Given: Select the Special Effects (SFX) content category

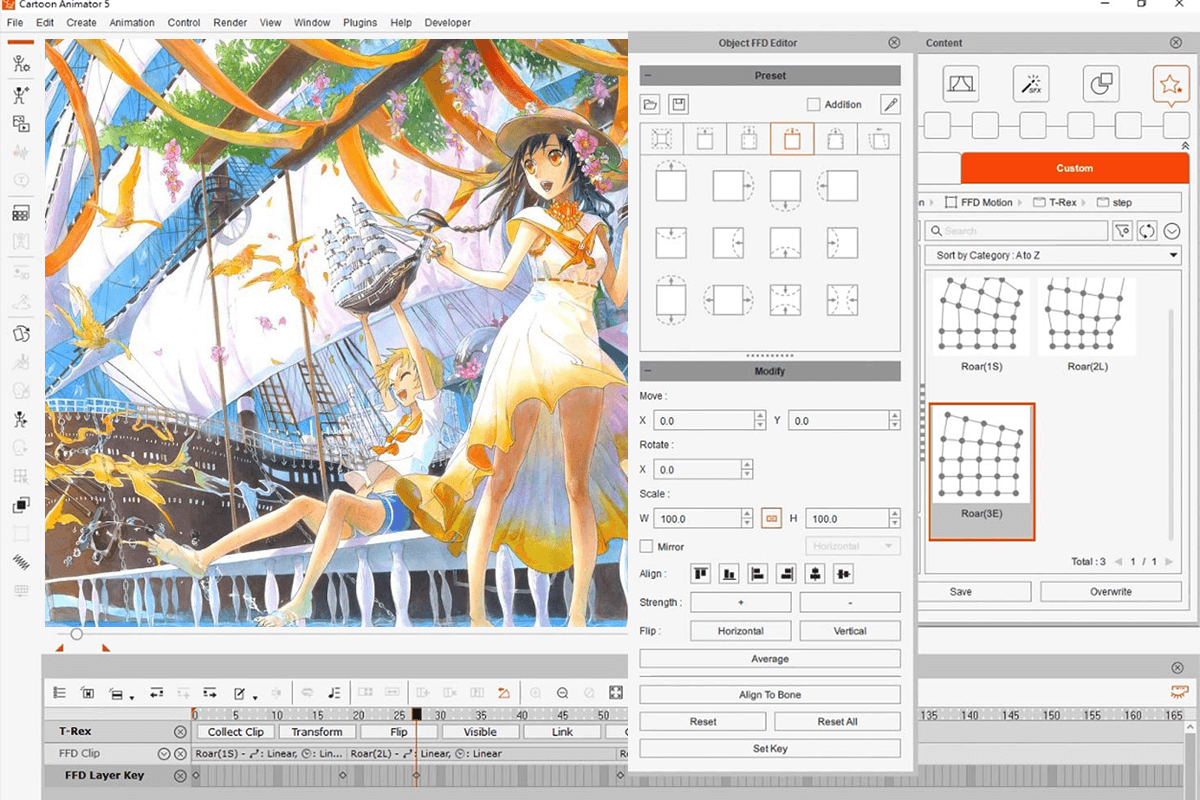Looking at the screenshot, I should pyautogui.click(x=1031, y=84).
